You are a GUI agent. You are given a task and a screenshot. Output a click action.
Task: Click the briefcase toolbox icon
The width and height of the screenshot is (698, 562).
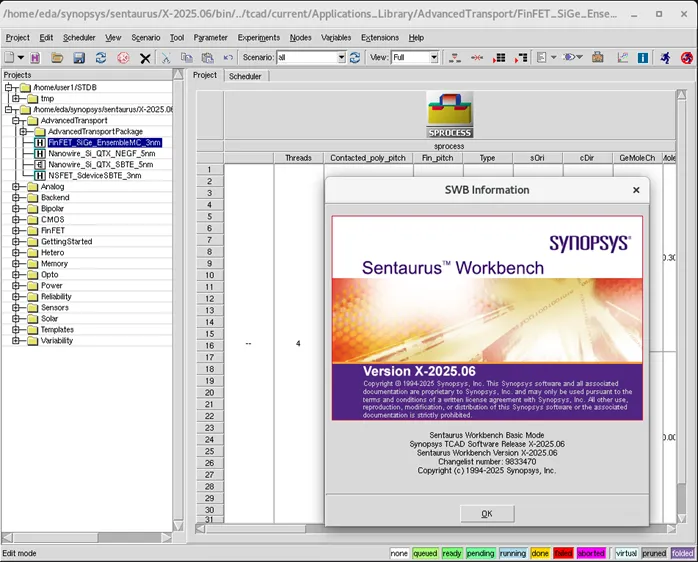[x=597, y=57]
